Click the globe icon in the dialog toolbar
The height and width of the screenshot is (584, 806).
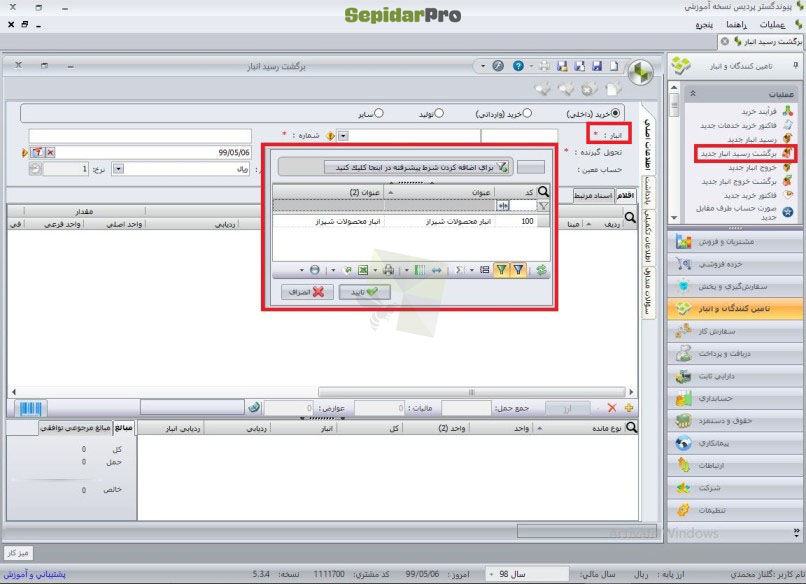[x=315, y=270]
